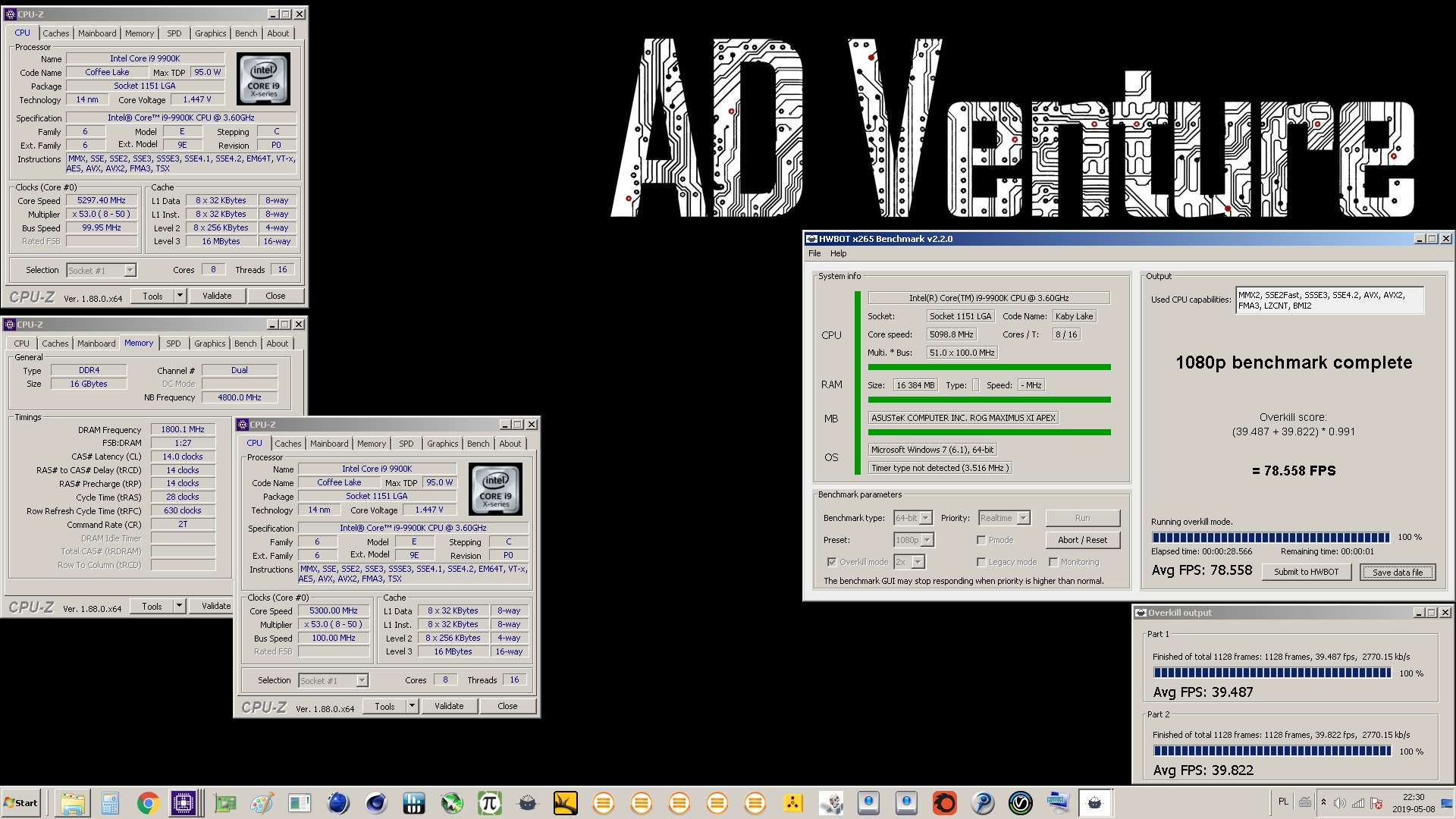
Task: Launch the V-Ray green circle taskbar icon
Action: point(1021,803)
